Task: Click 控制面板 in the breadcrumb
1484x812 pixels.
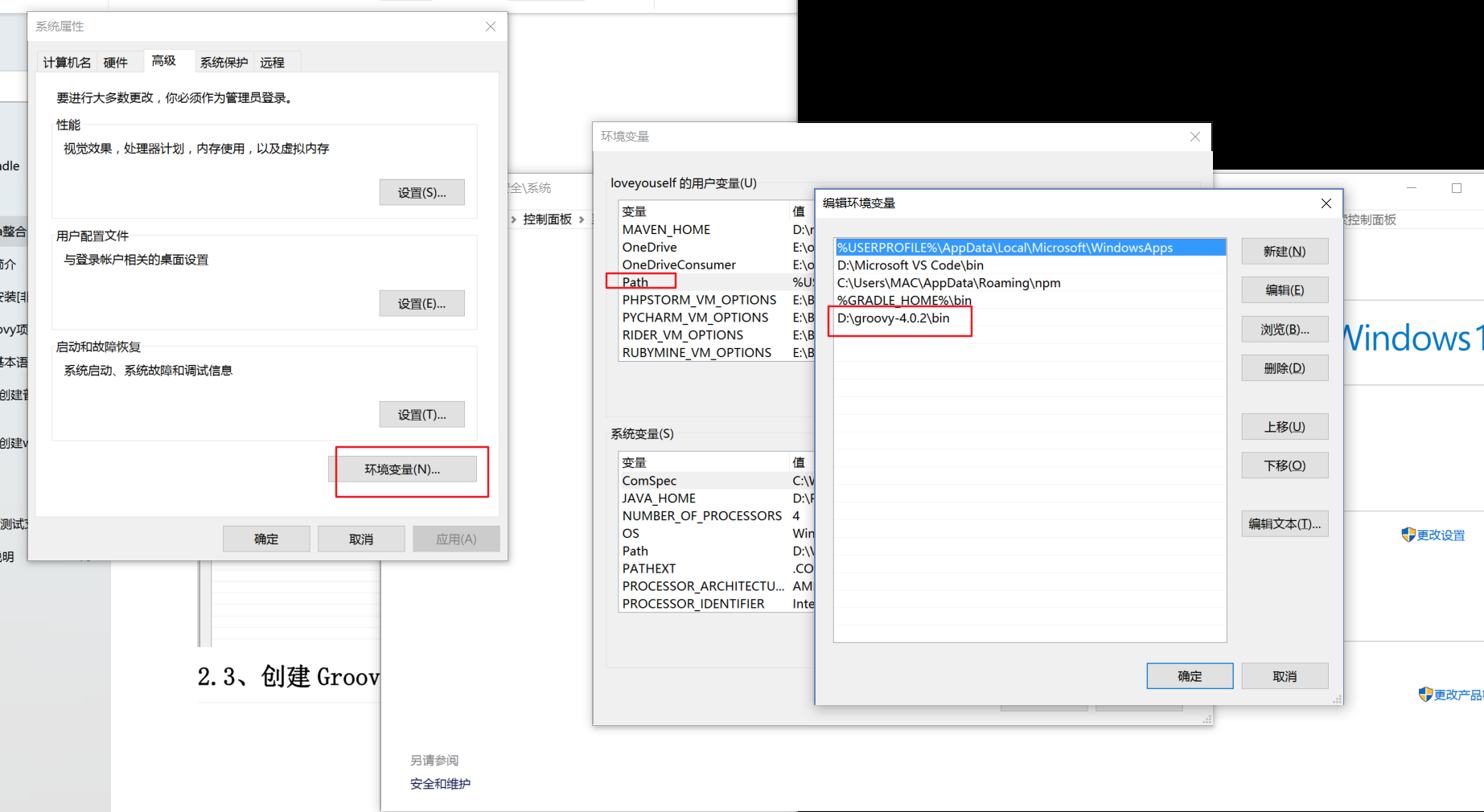Action: (x=547, y=219)
